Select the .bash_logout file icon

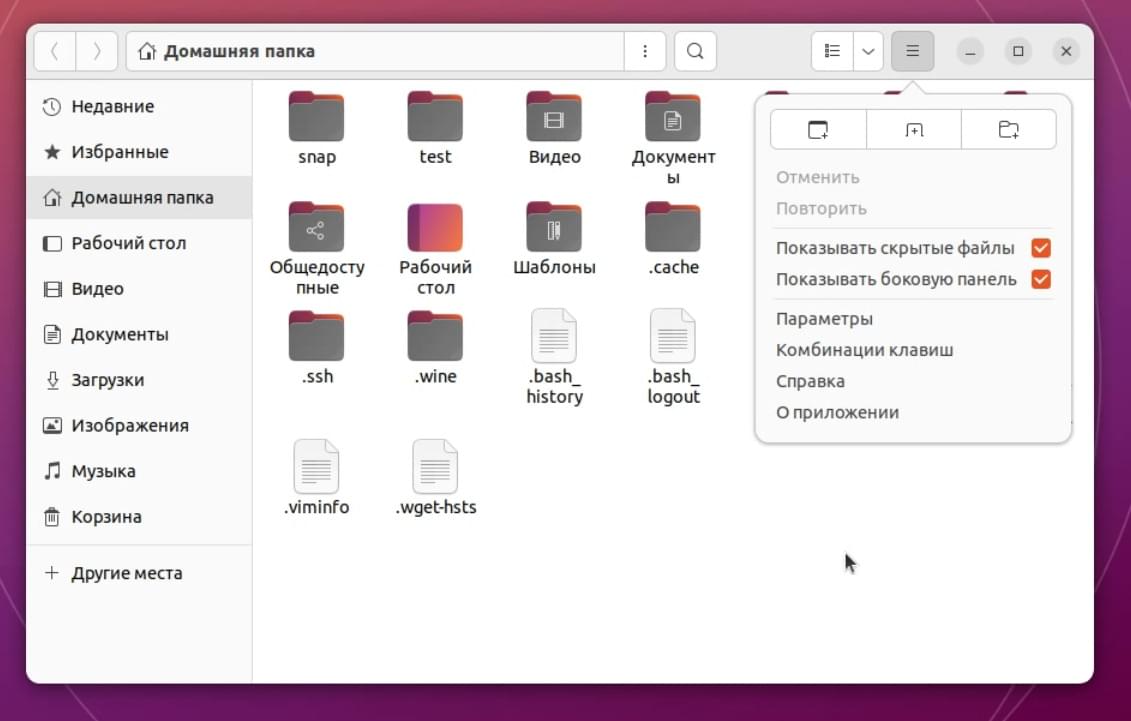click(673, 336)
